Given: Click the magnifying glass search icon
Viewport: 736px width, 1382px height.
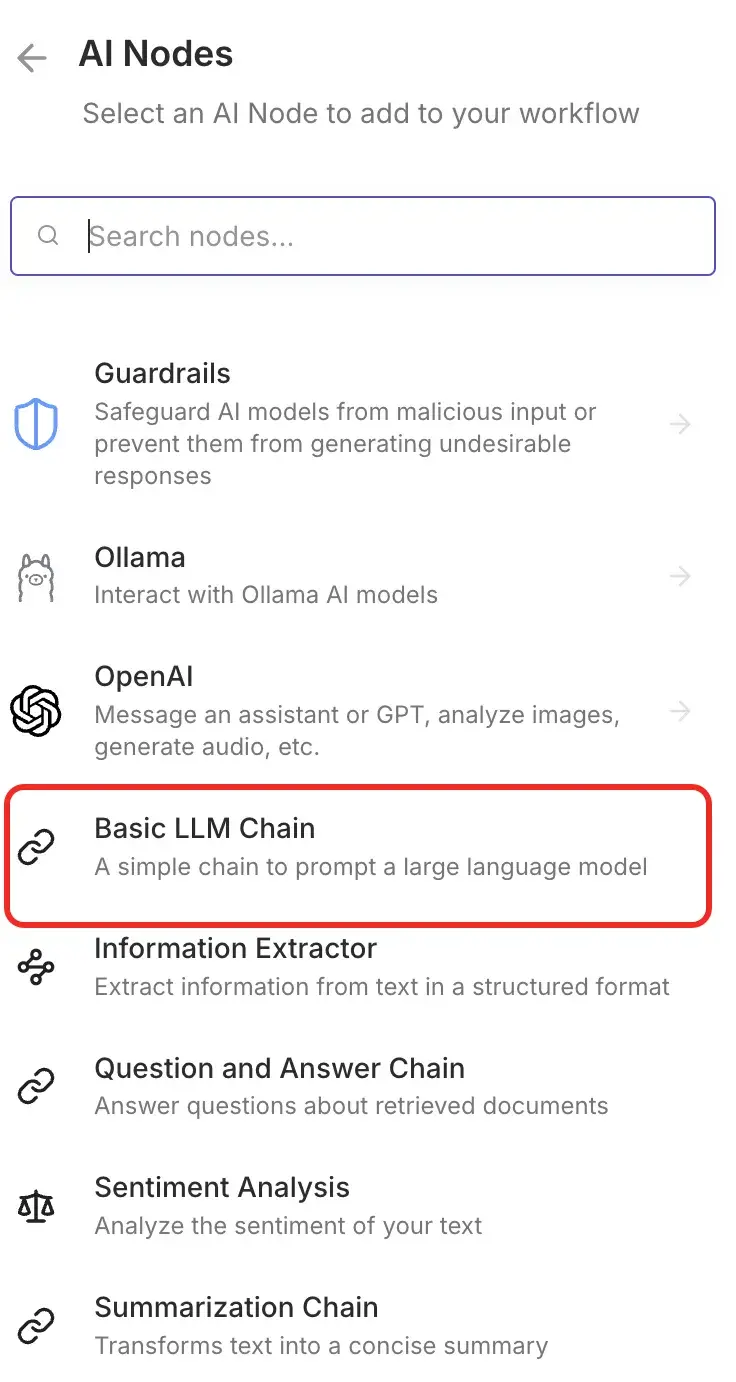Looking at the screenshot, I should pos(48,236).
